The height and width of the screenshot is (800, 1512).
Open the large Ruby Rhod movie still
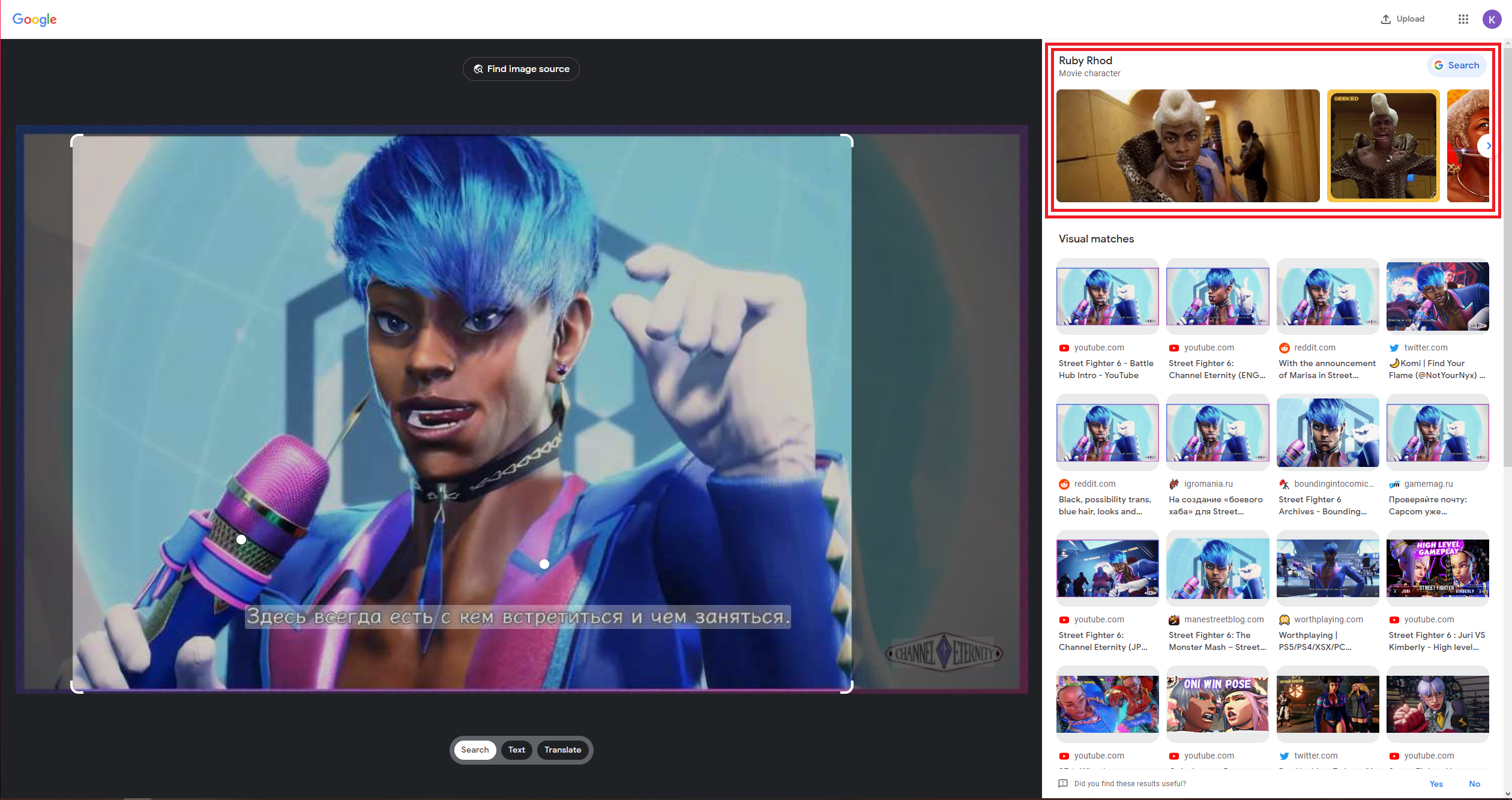[x=1187, y=146]
